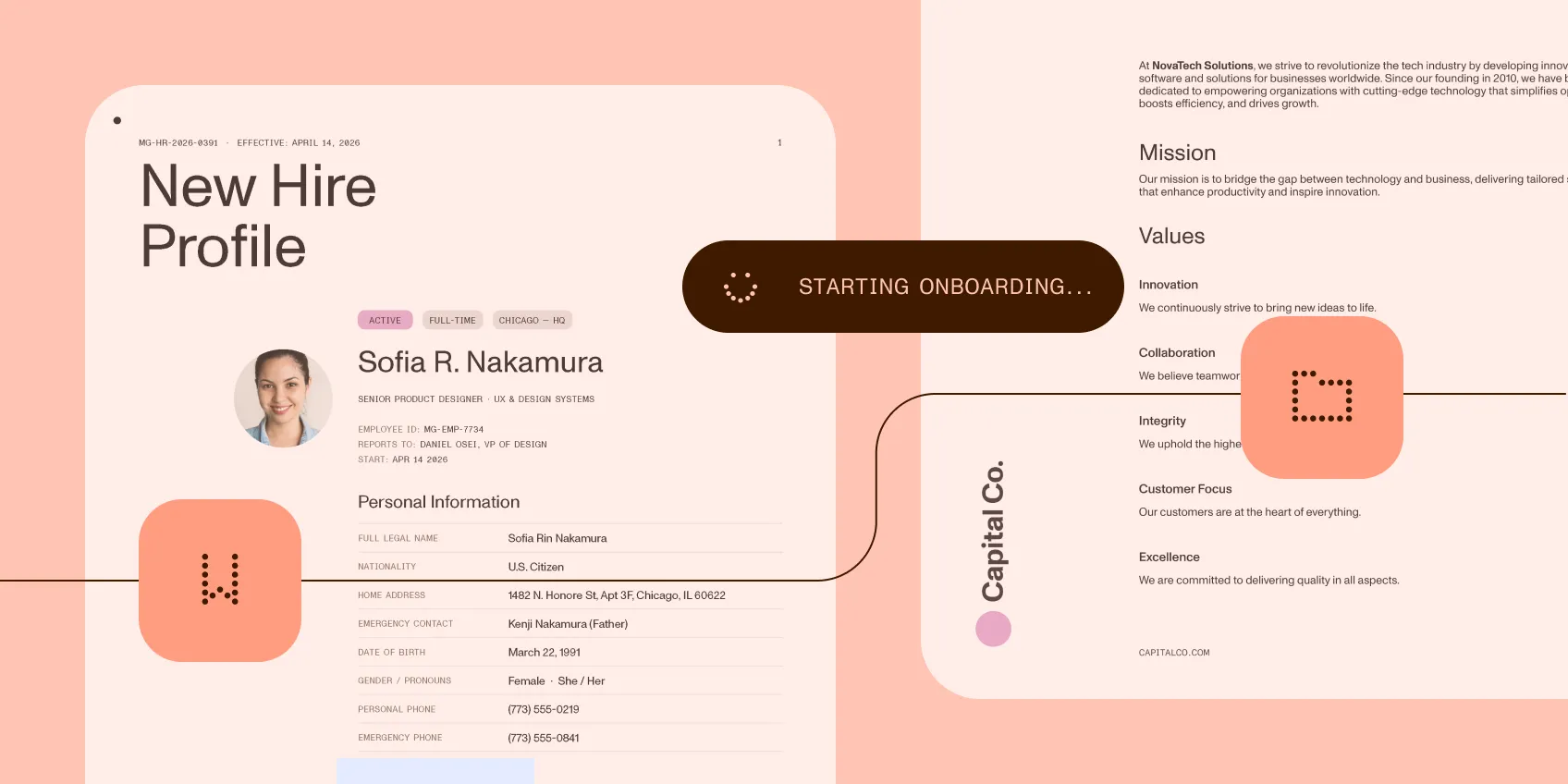Click Female · She / Her value
The height and width of the screenshot is (784, 1568).
point(557,681)
